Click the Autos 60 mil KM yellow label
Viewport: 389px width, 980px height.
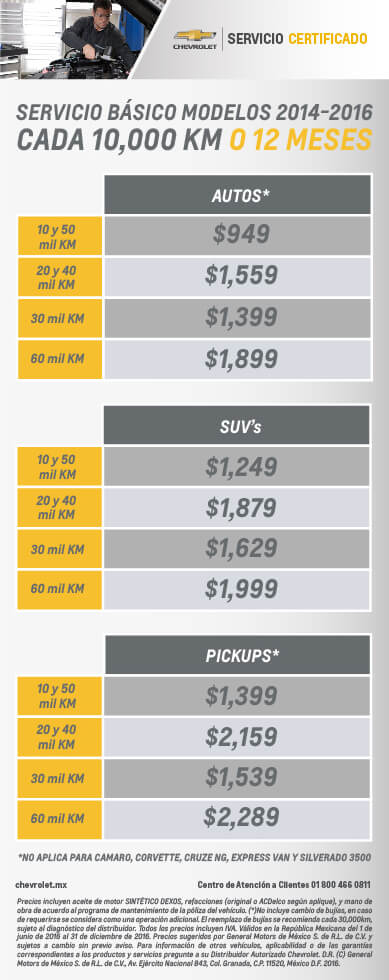point(60,359)
